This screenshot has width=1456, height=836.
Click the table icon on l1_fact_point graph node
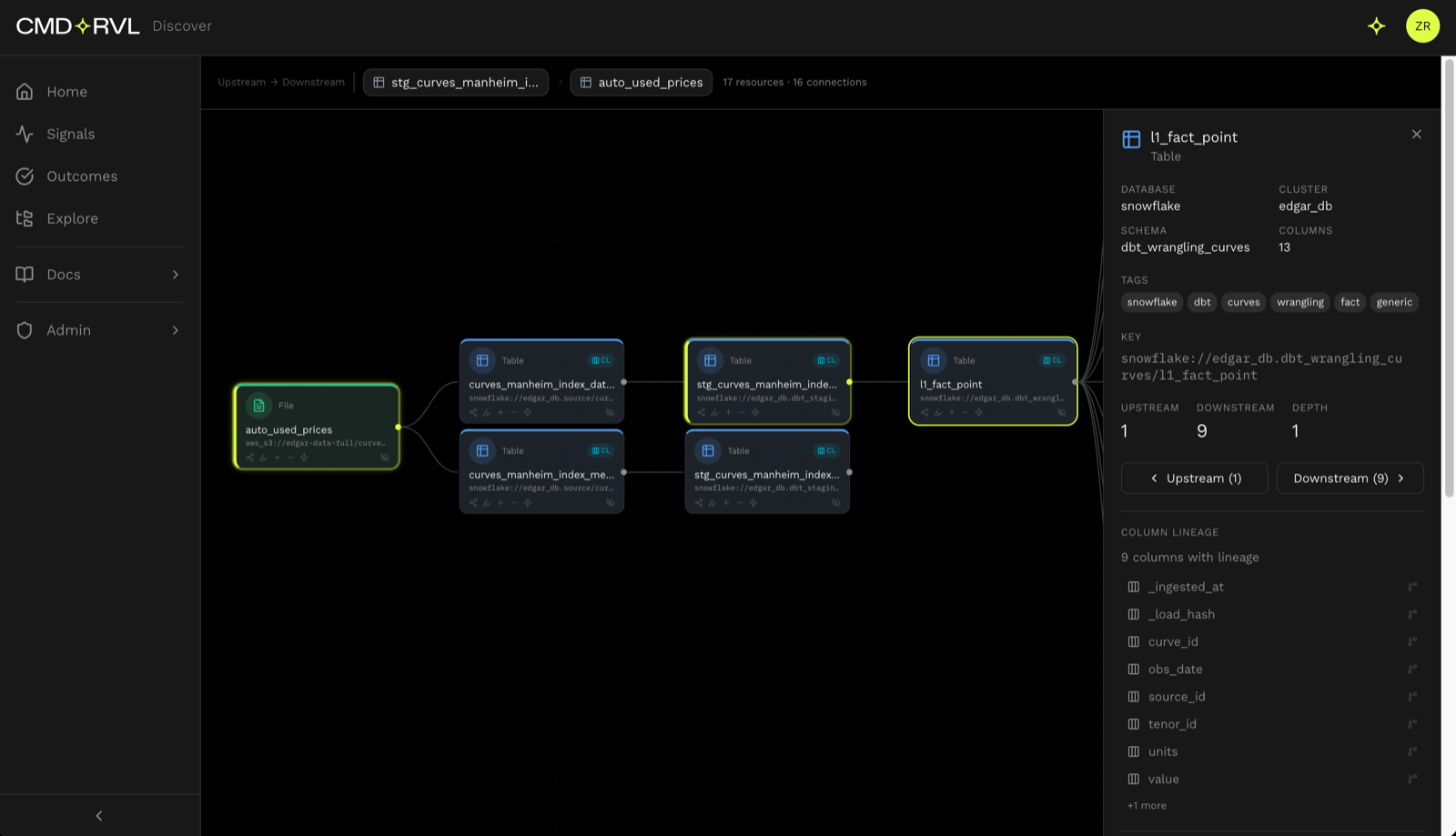pos(934,360)
